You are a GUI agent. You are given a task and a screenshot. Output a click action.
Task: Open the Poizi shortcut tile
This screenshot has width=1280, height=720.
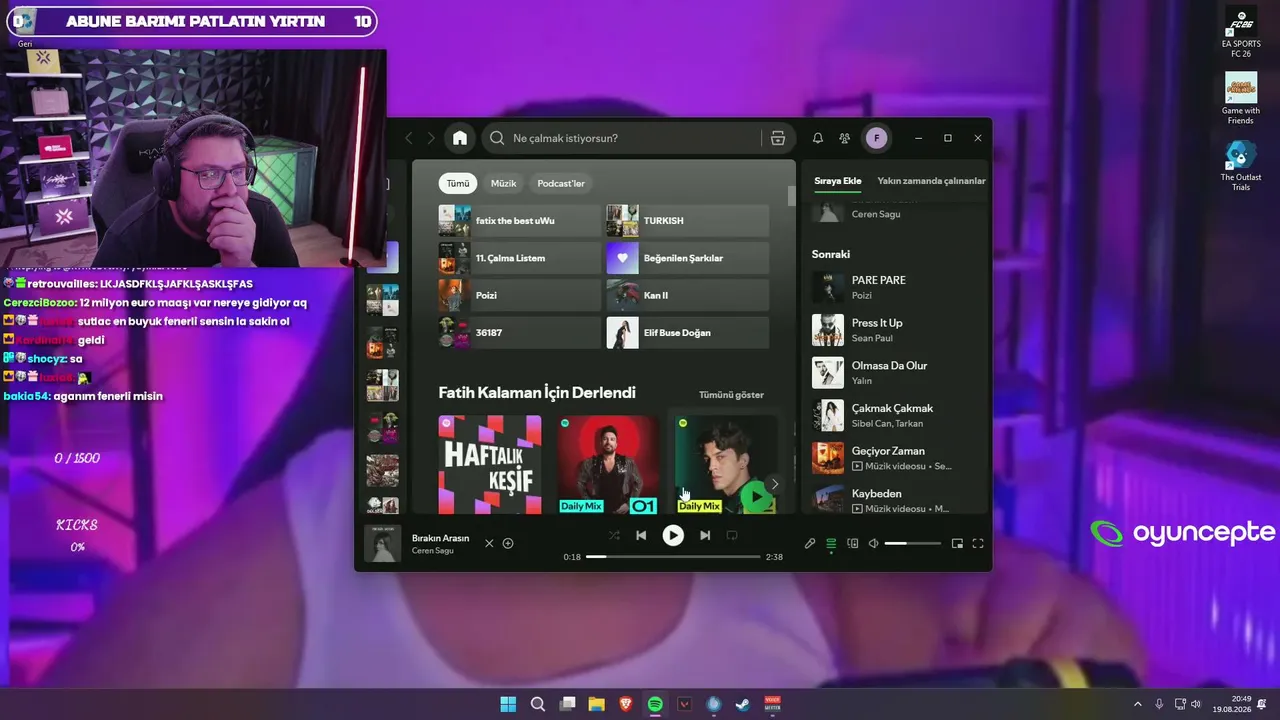[520, 295]
